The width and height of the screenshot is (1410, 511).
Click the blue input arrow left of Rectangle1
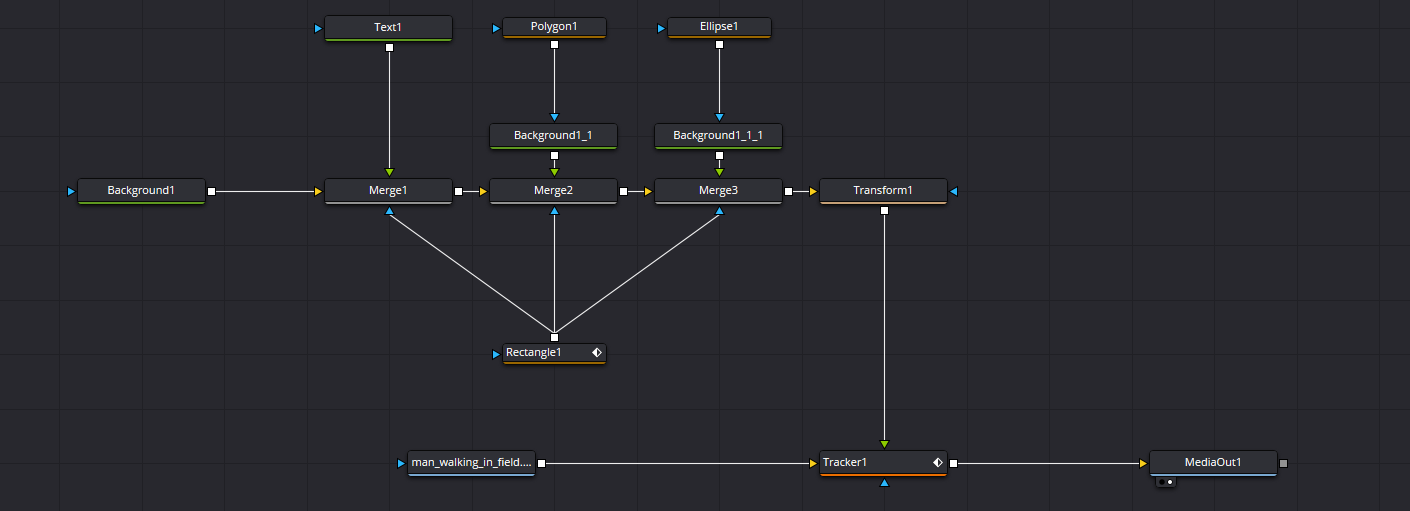496,353
